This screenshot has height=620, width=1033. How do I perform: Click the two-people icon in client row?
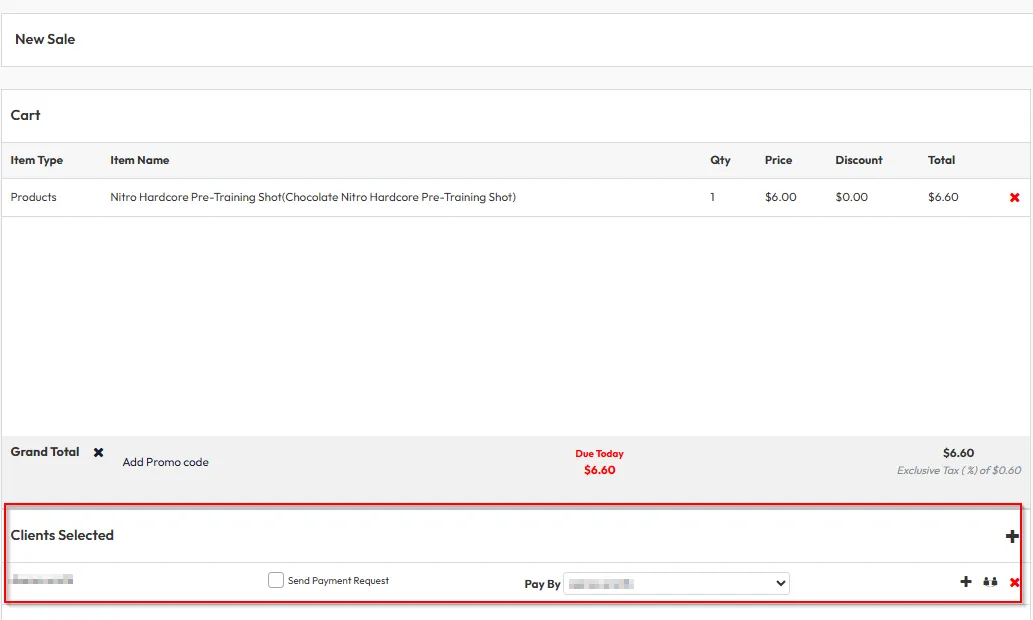[x=990, y=581]
